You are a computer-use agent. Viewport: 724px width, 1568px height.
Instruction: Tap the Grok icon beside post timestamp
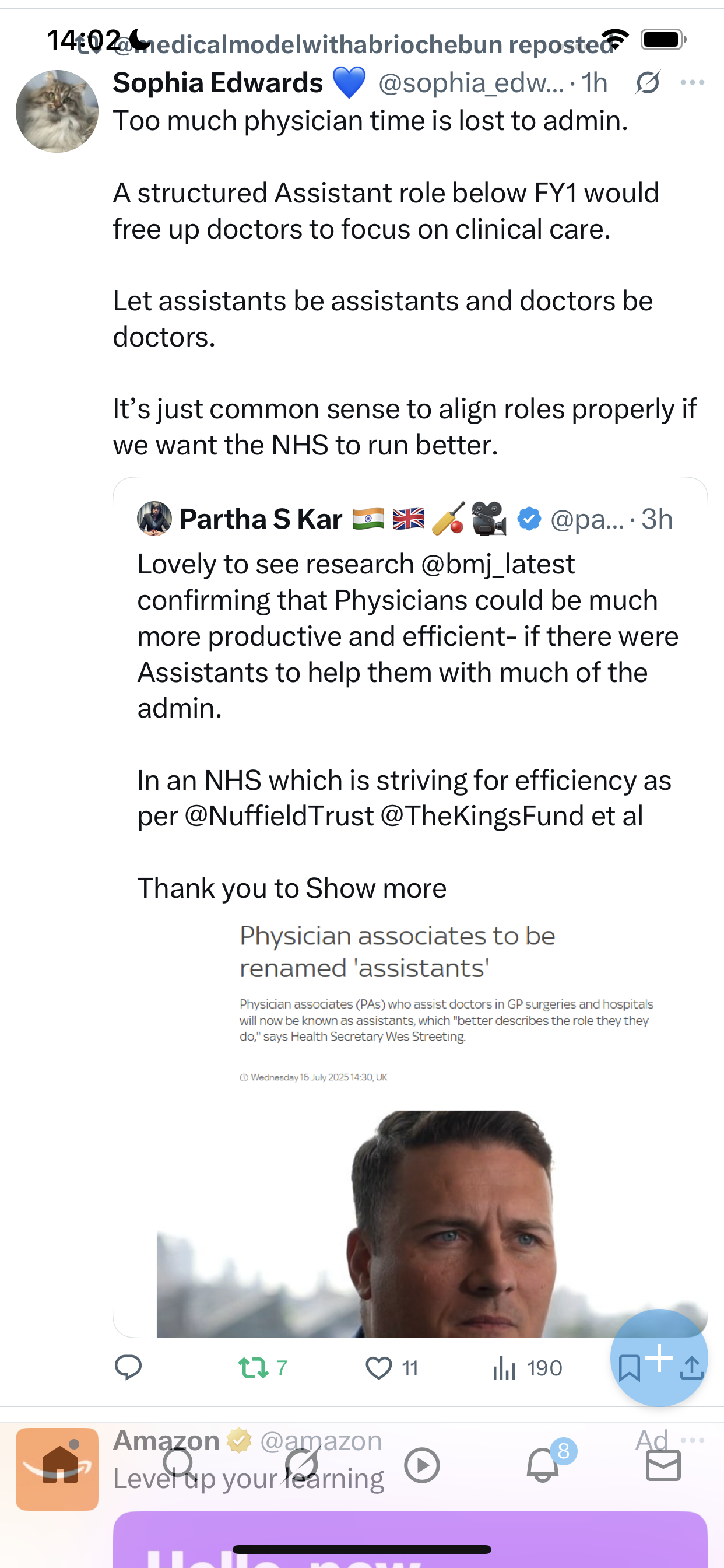[x=647, y=82]
